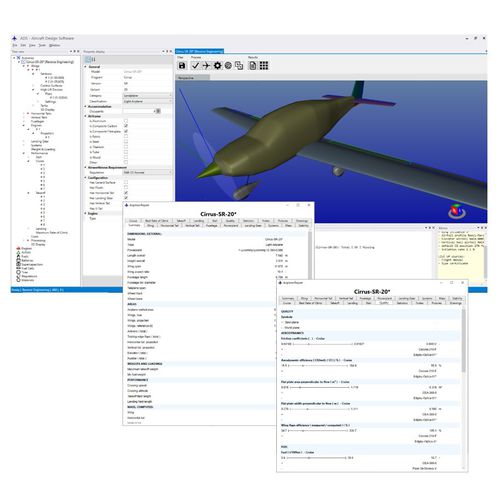Enable the Is Fabric checkbox

(x=126, y=136)
